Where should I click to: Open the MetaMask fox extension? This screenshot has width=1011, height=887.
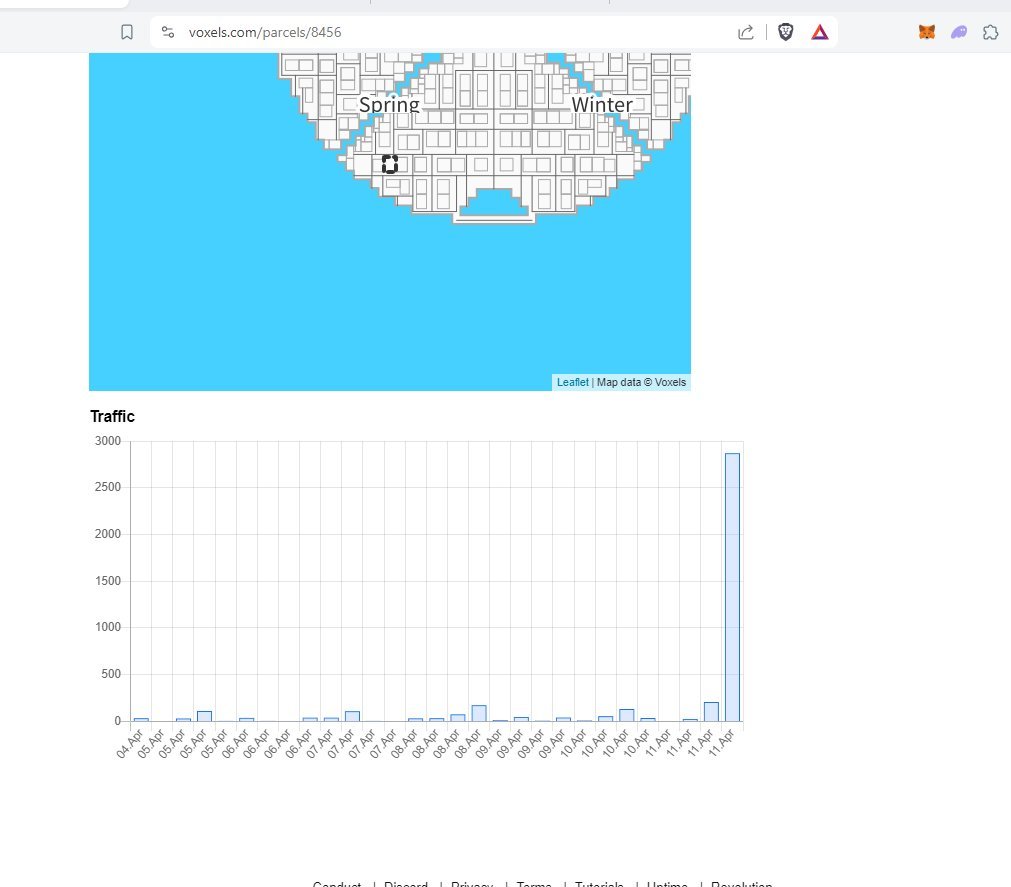927,32
